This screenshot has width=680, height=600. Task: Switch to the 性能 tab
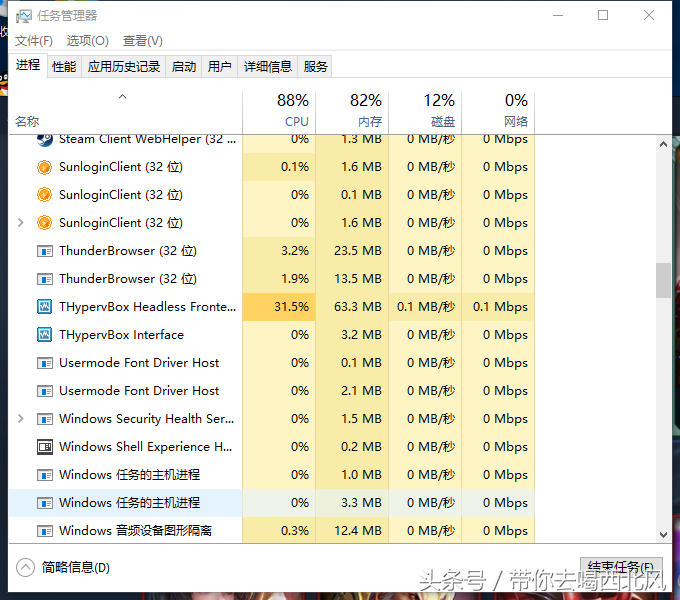(x=64, y=67)
